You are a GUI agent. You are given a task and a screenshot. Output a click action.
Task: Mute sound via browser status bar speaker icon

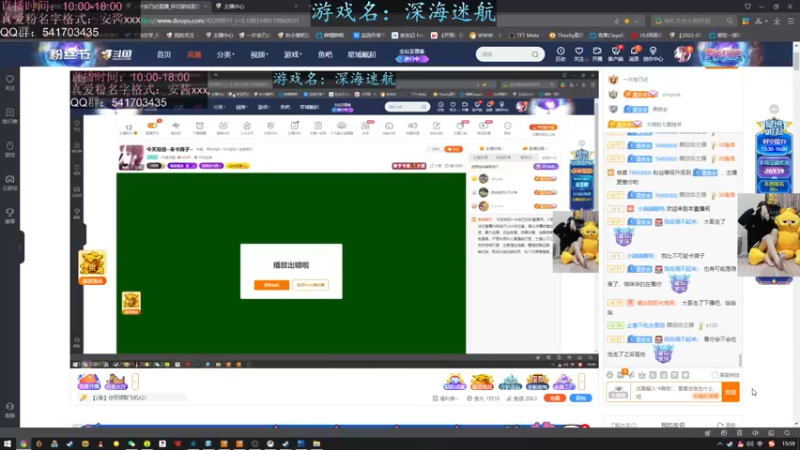click(755, 433)
